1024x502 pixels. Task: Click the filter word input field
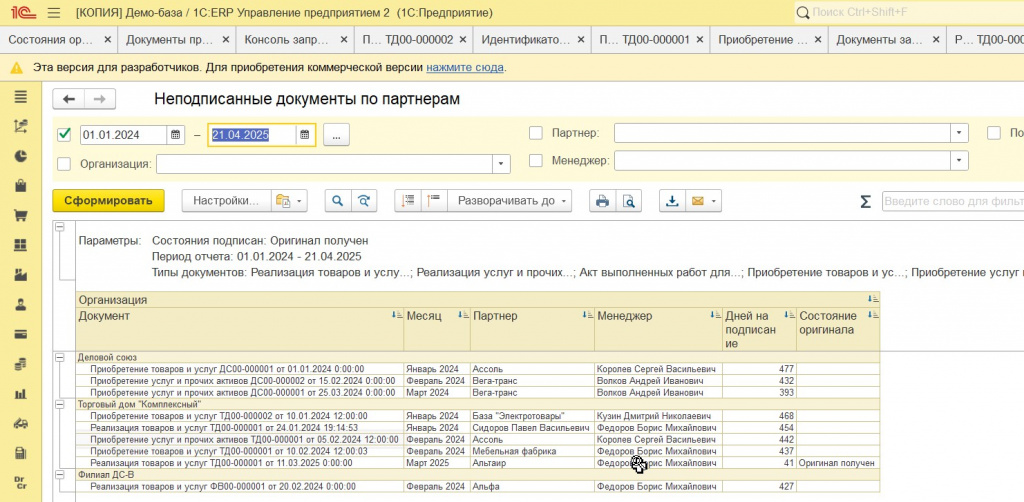(953, 201)
